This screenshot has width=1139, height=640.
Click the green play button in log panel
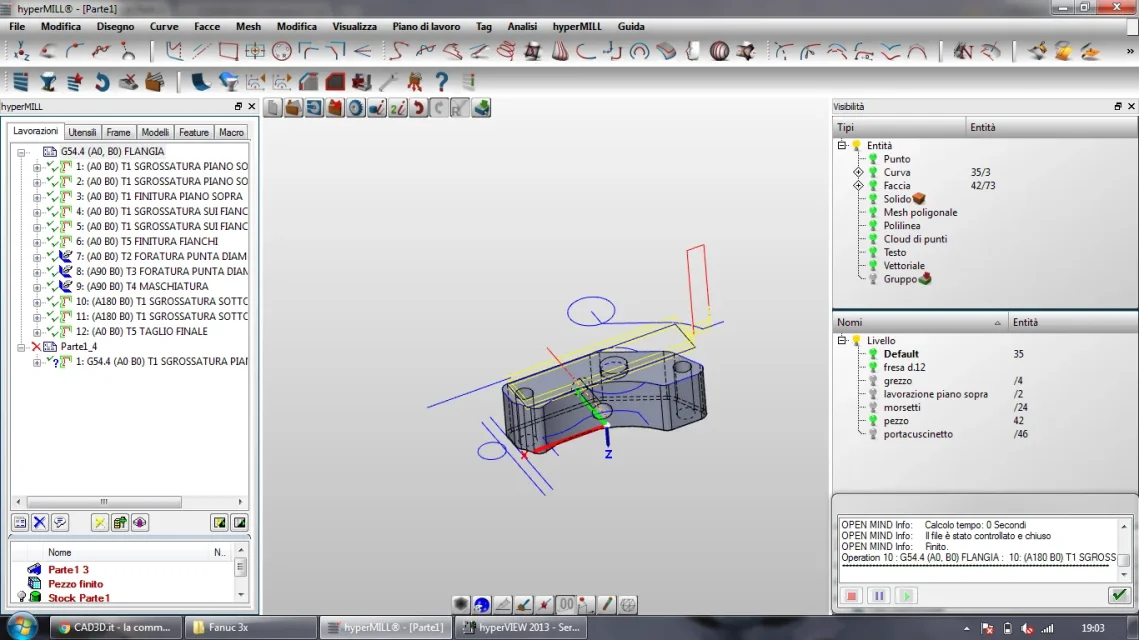[x=906, y=596]
